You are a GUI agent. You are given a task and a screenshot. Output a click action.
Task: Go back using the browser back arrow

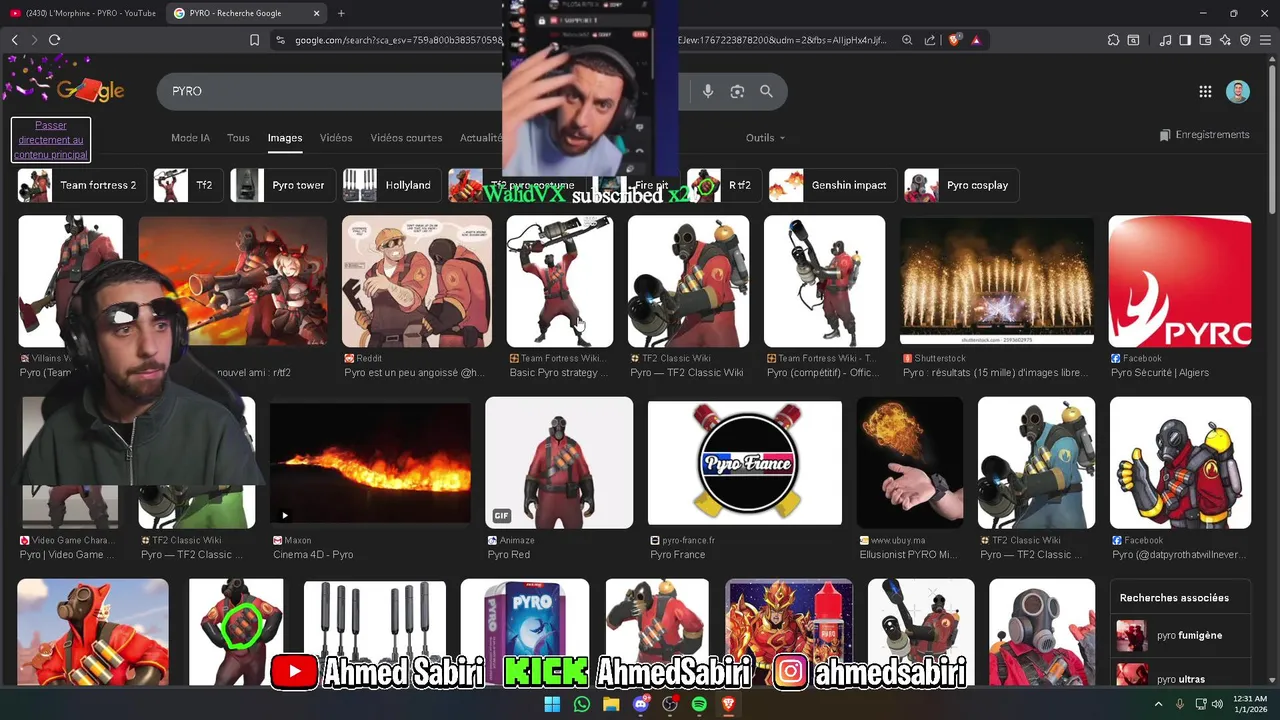click(15, 40)
